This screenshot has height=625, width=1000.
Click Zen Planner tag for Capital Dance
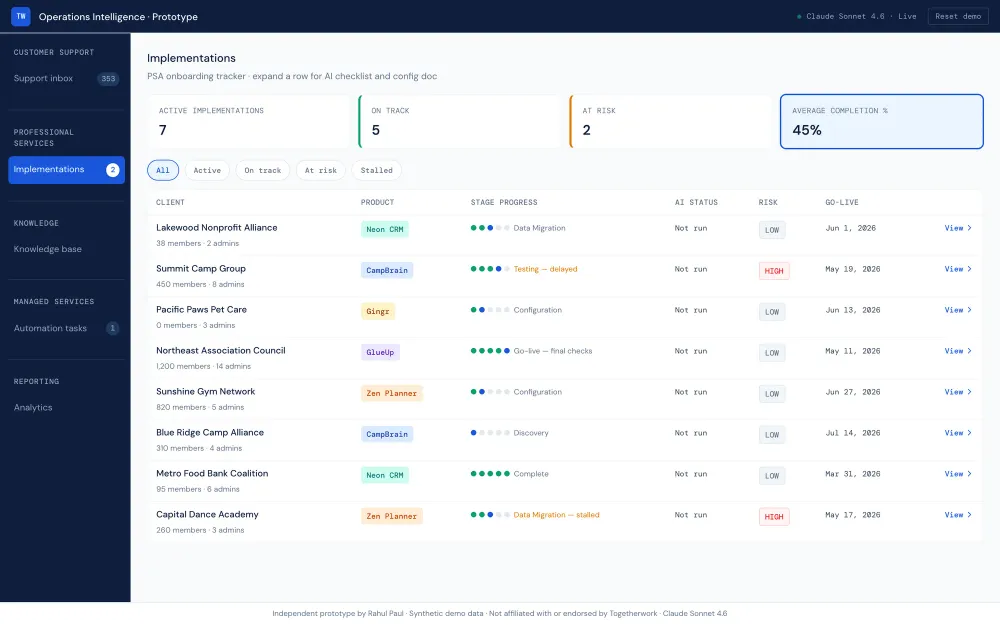pyautogui.click(x=391, y=517)
